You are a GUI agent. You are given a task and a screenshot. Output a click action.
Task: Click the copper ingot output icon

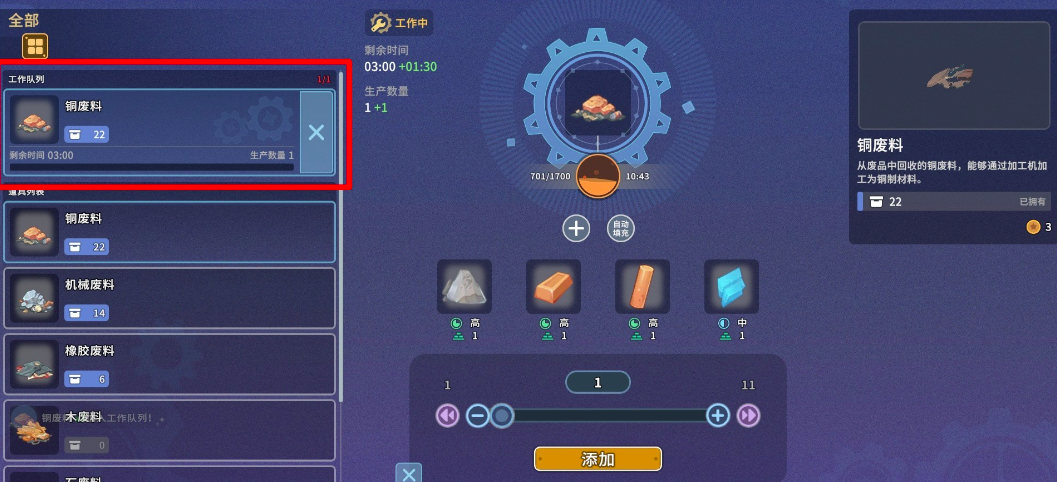553,287
